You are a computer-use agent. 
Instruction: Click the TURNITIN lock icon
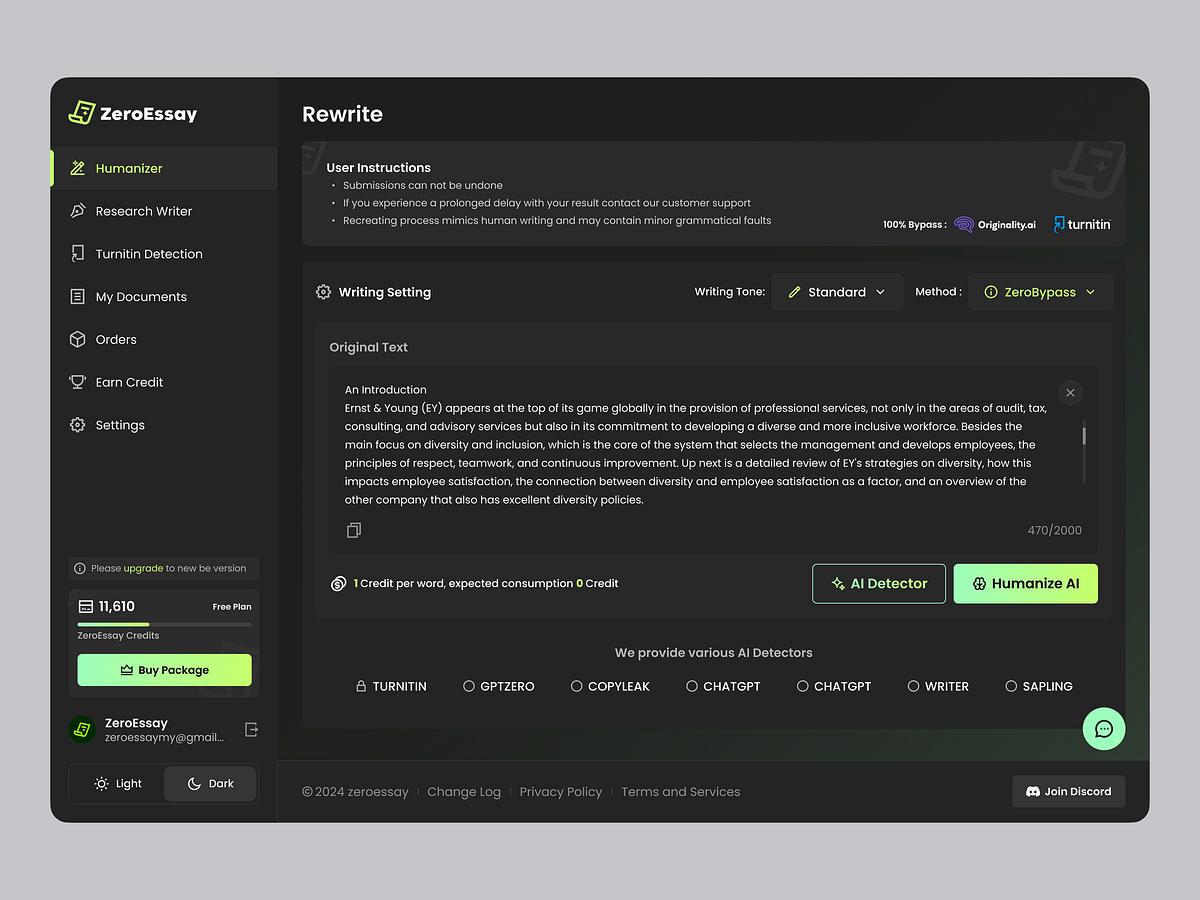361,686
